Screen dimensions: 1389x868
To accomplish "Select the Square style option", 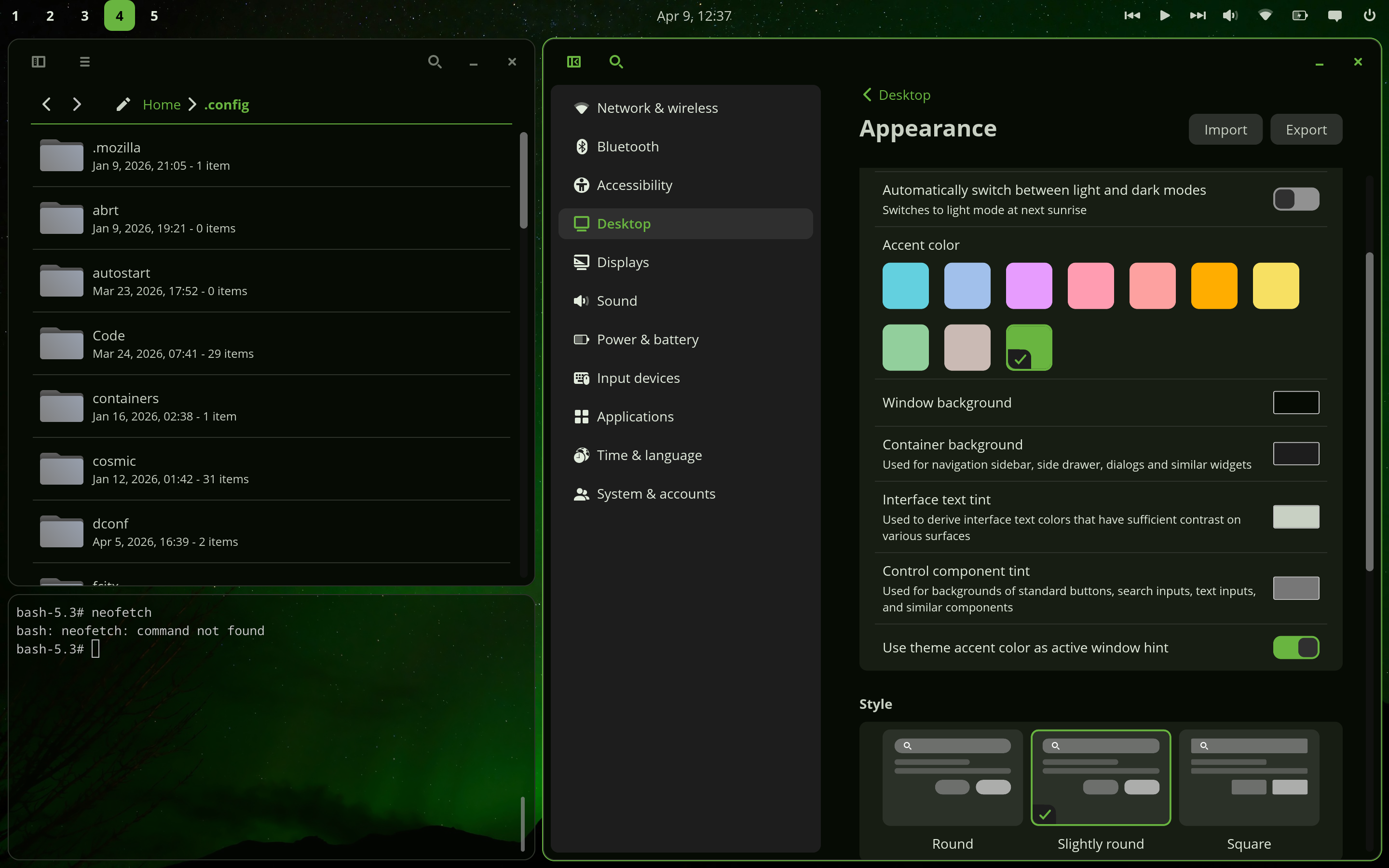I will (1248, 778).
